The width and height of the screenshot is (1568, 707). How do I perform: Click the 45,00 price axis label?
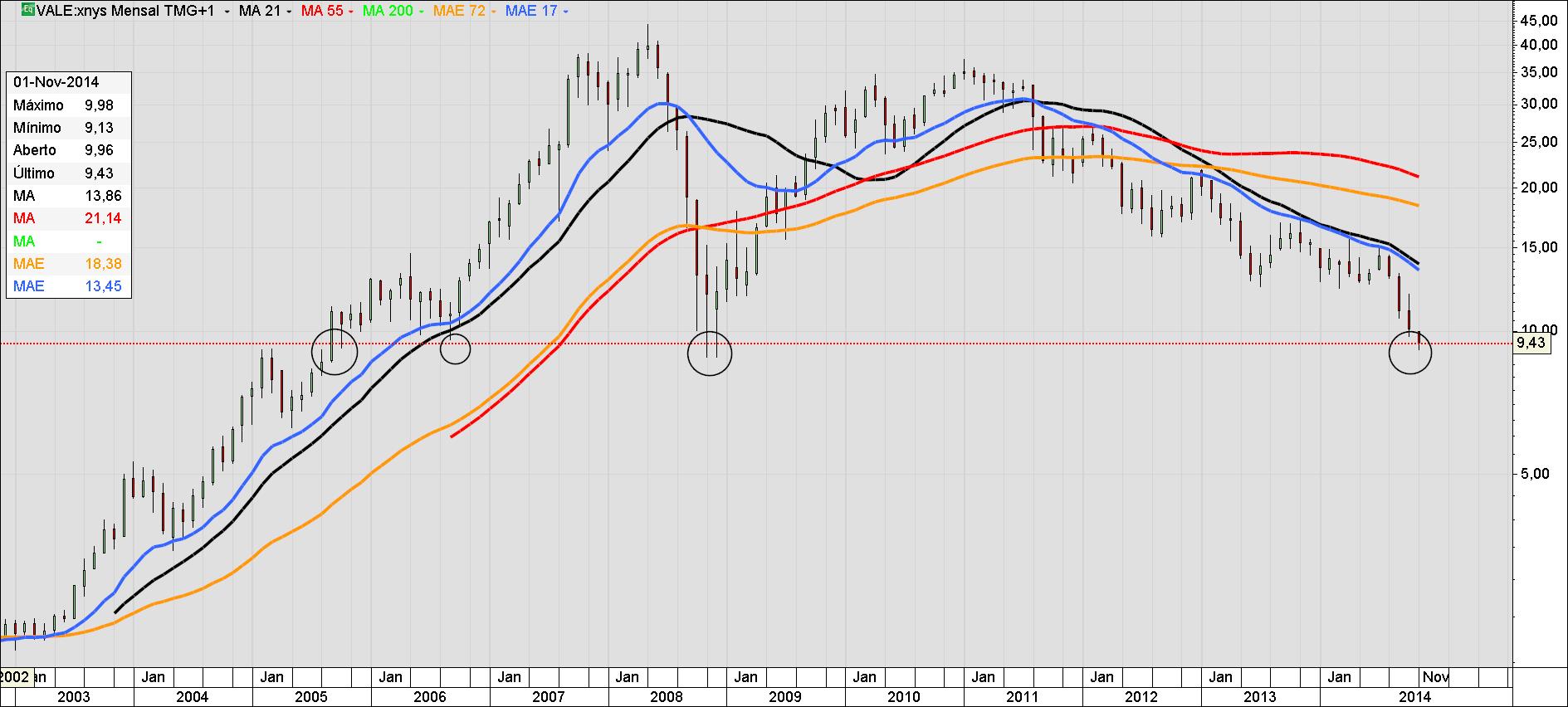pos(1538,21)
